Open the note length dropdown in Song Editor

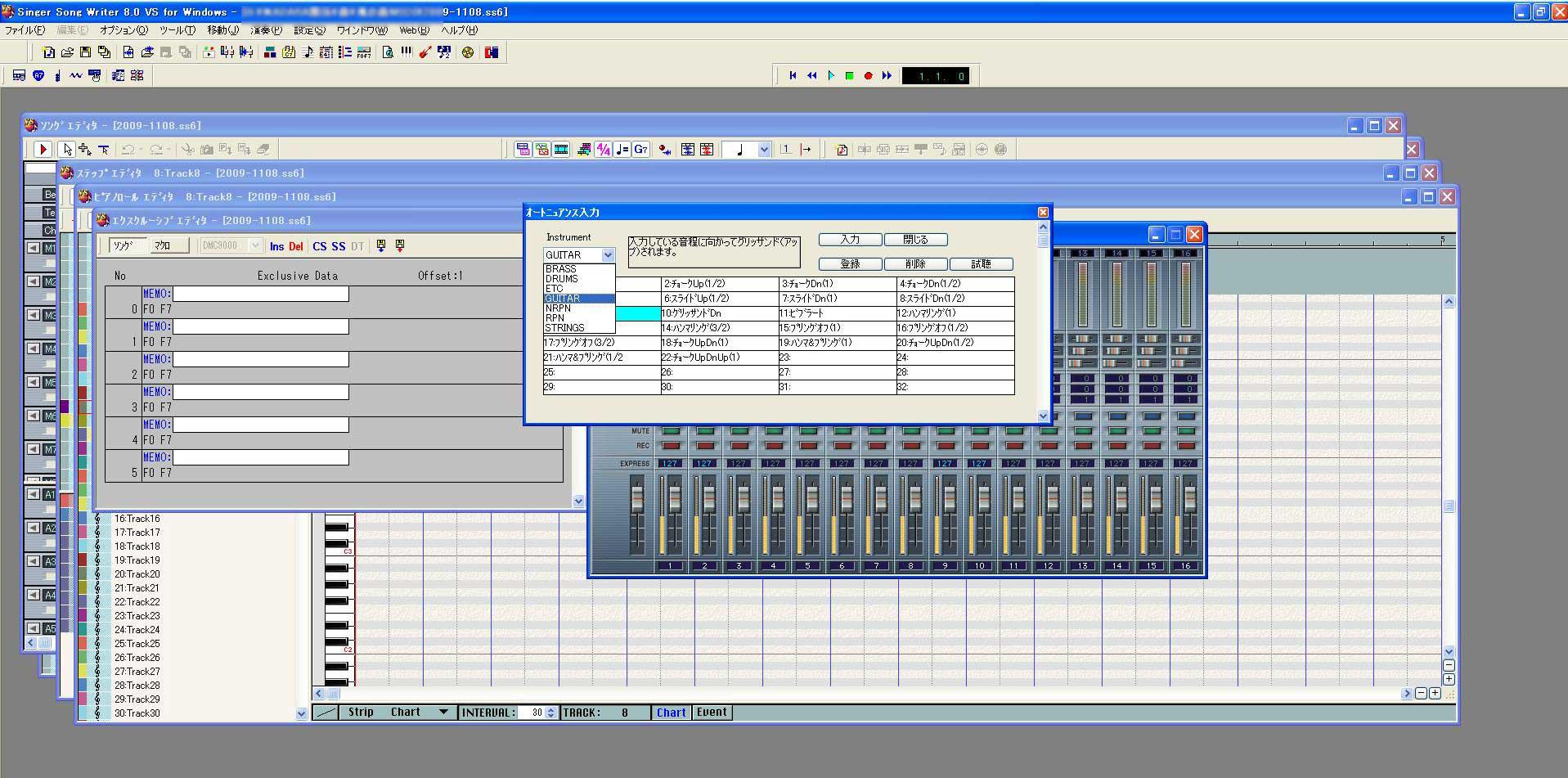point(764,149)
